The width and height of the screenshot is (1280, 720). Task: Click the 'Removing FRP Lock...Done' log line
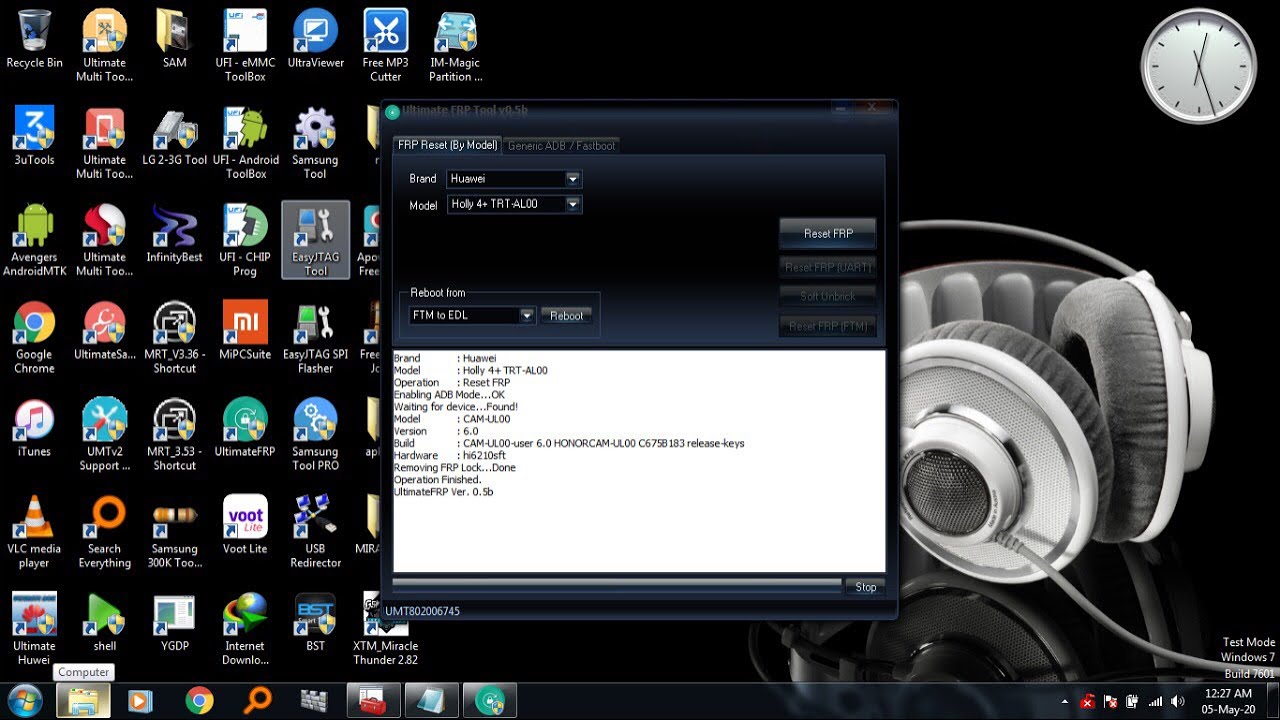(x=455, y=468)
